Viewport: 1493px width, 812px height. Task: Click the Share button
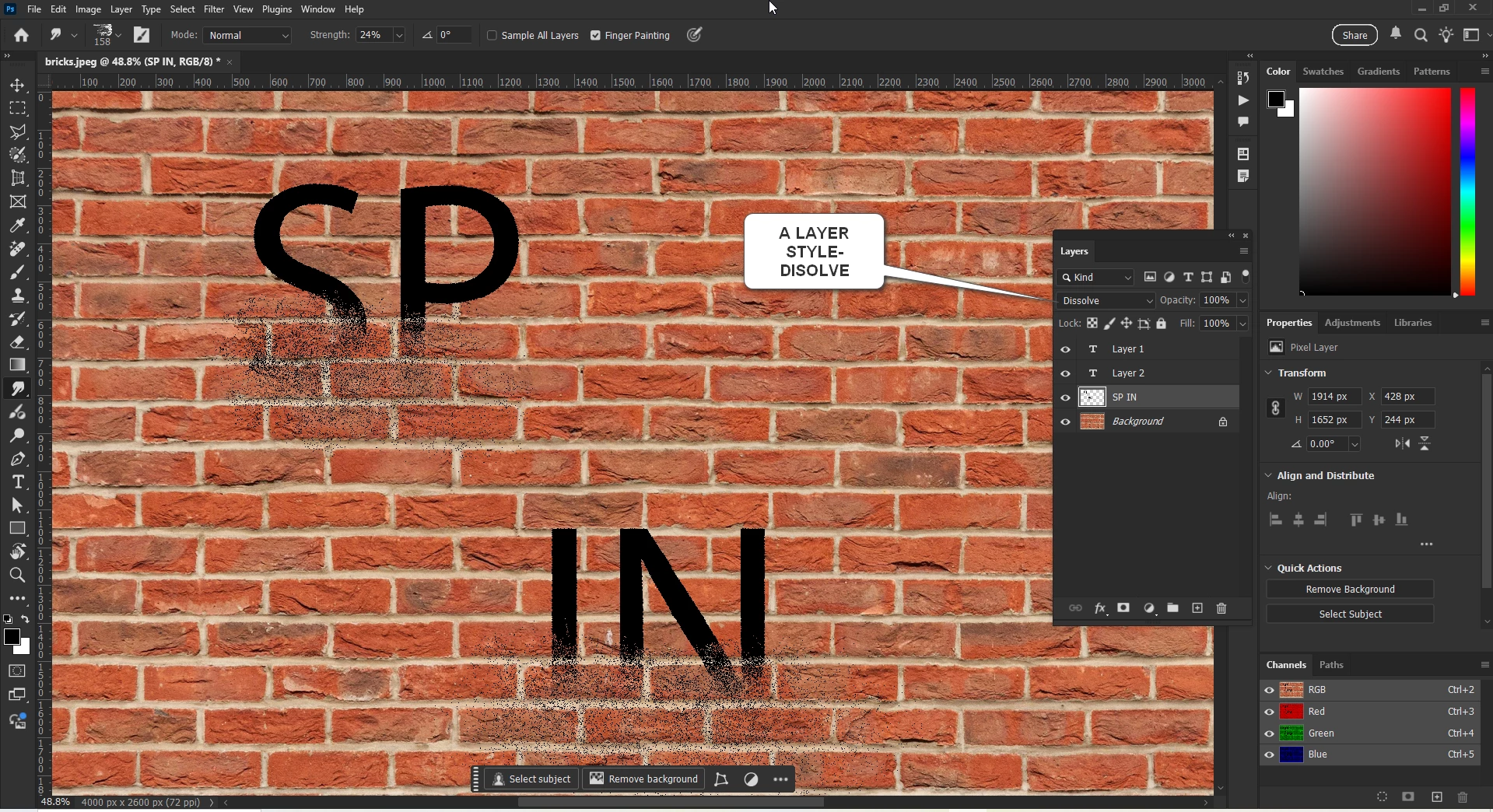[1355, 35]
